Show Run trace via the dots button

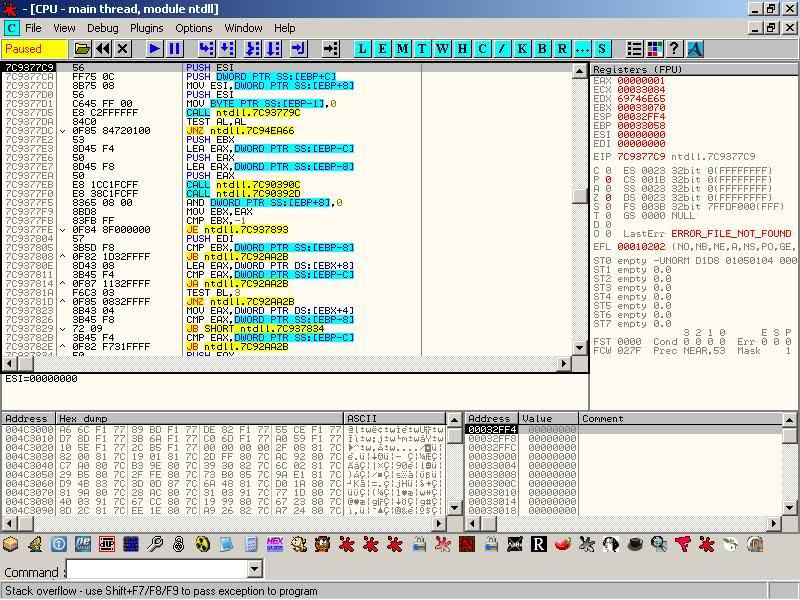(582, 48)
